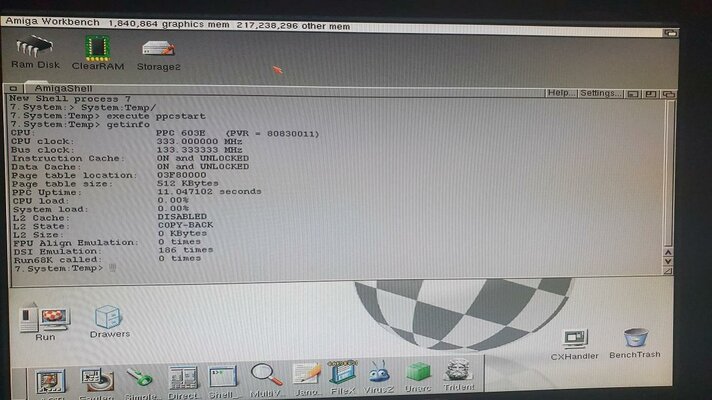Start VirusZ from the dock

tap(379, 378)
